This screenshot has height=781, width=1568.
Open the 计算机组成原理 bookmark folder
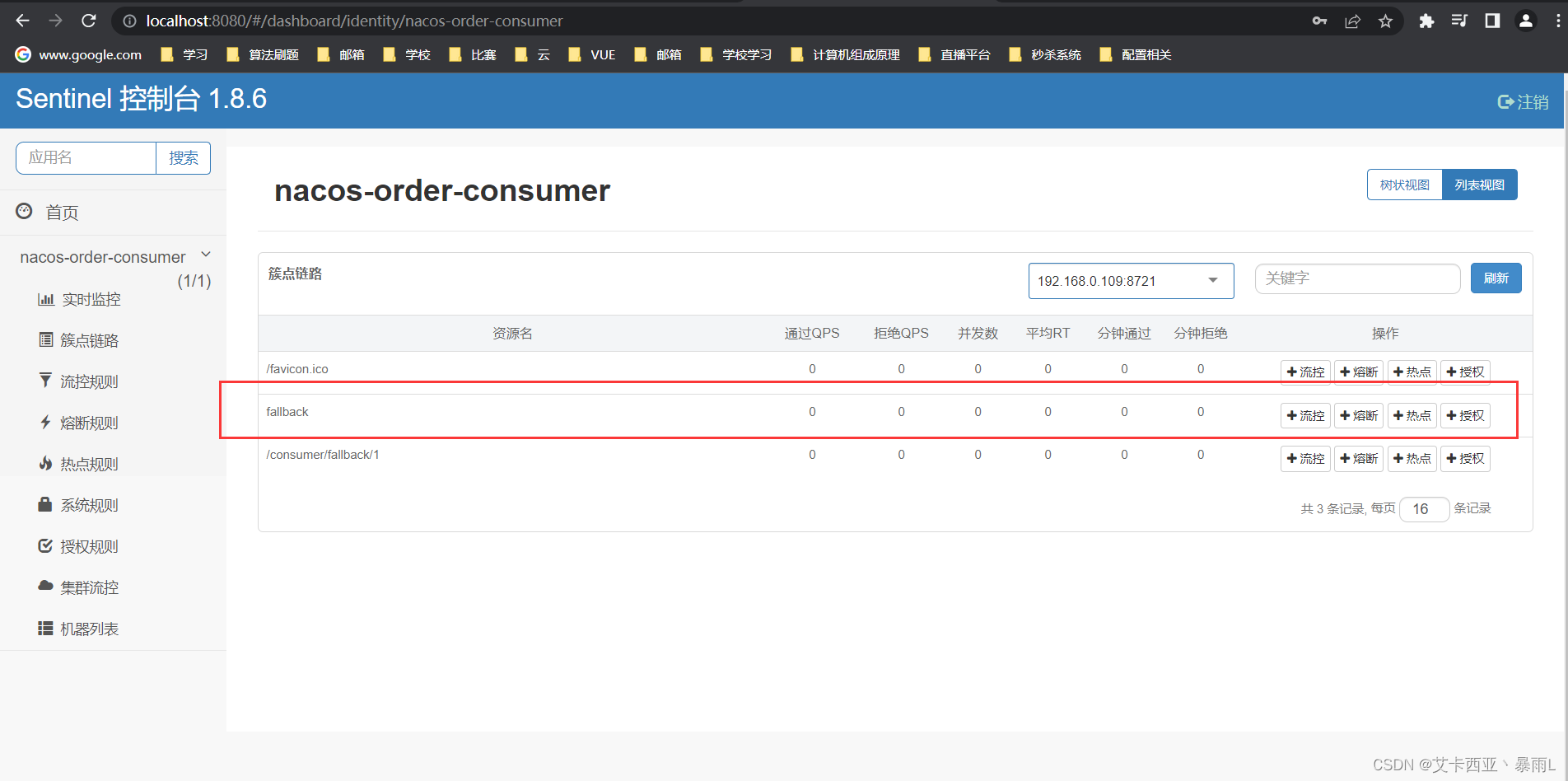click(845, 54)
